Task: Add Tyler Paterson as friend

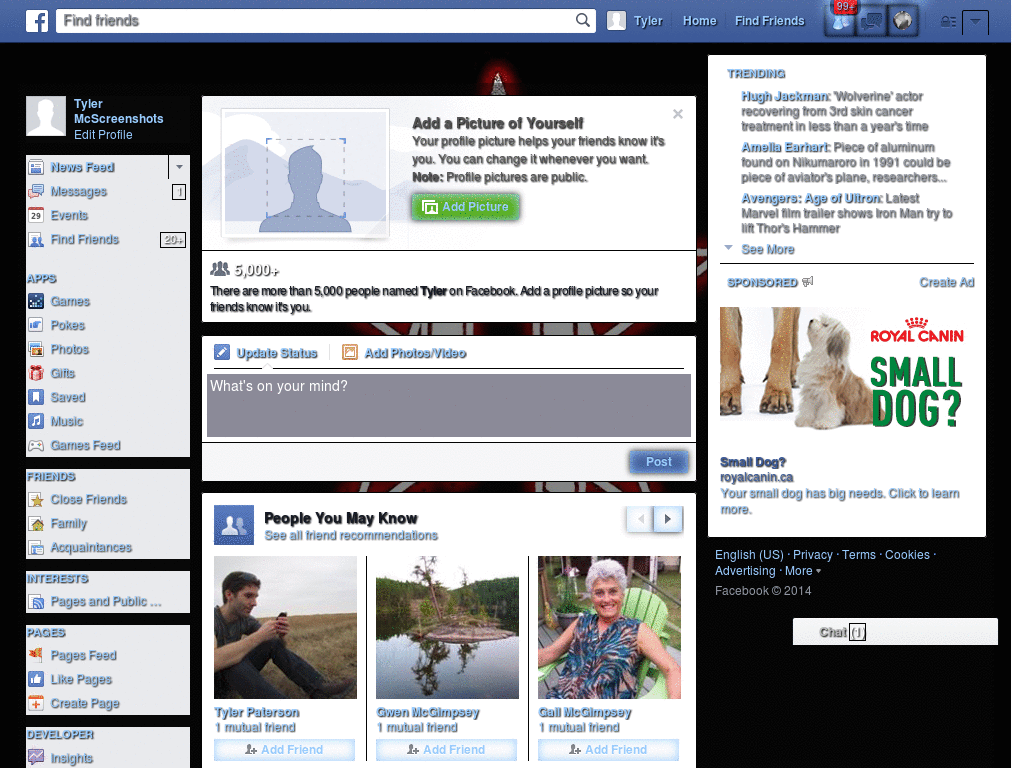Action: point(284,750)
